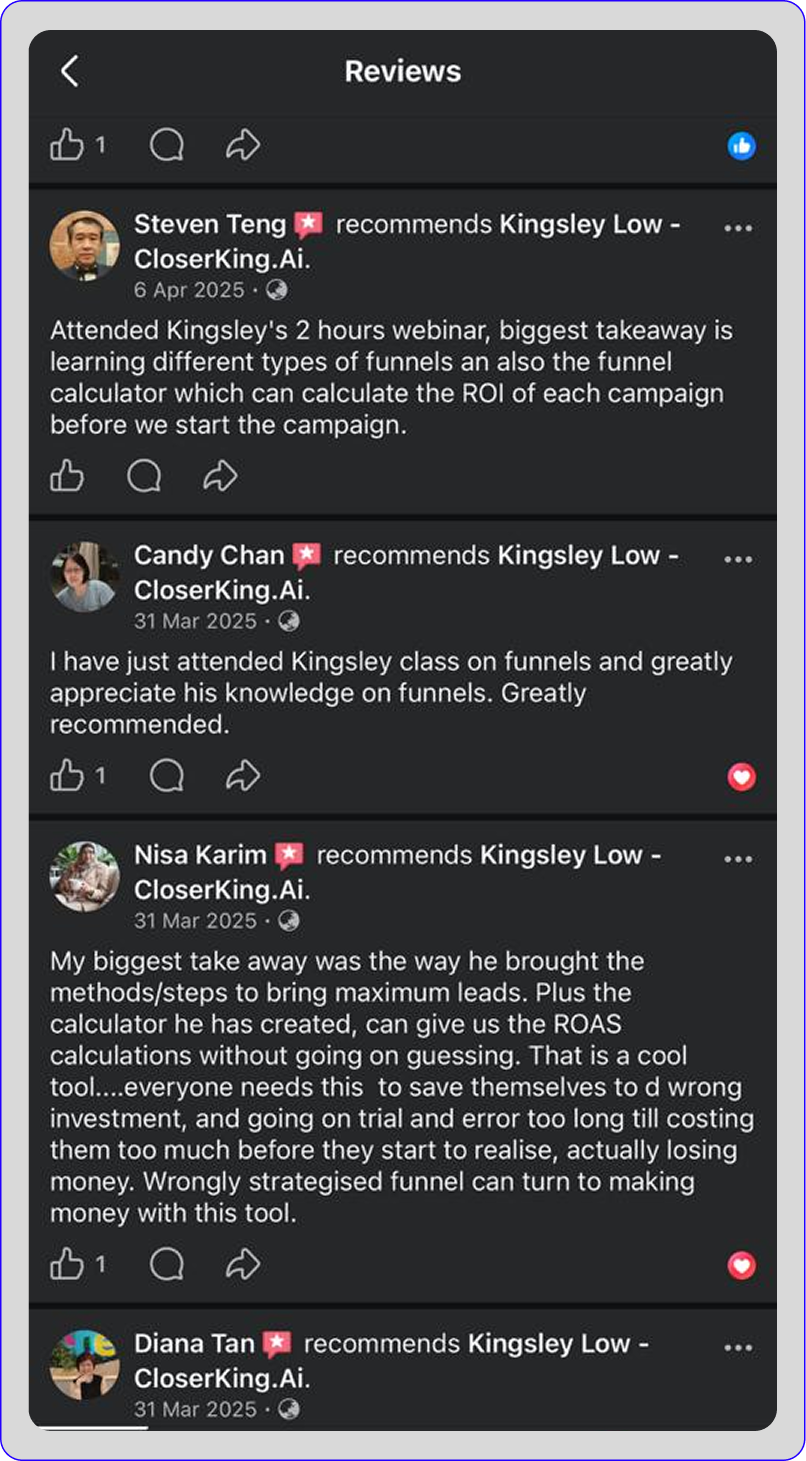806x1461 pixels.
Task: Tap Nisa Karim's profile picture
Action: click(85, 876)
